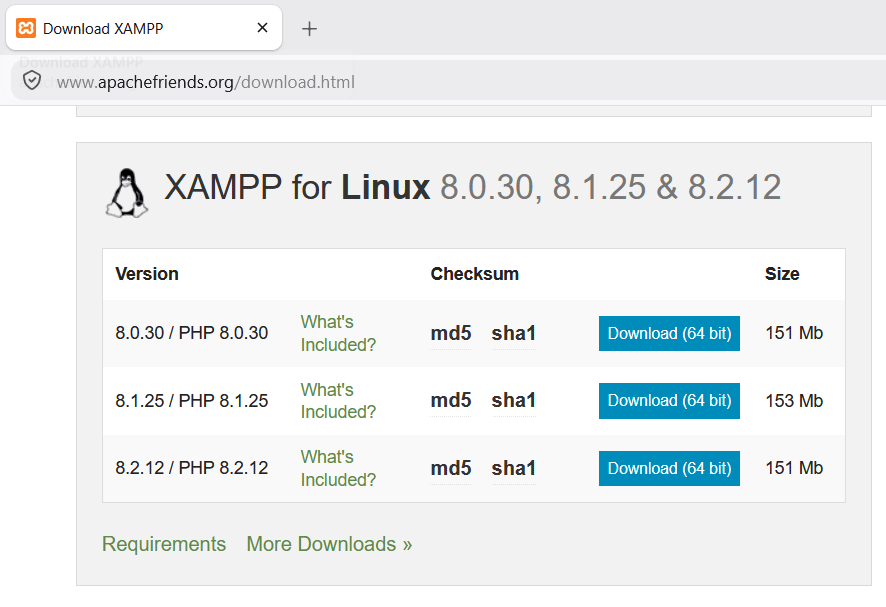
Task: Open What's Included for 8.1.25
Action: tap(338, 401)
